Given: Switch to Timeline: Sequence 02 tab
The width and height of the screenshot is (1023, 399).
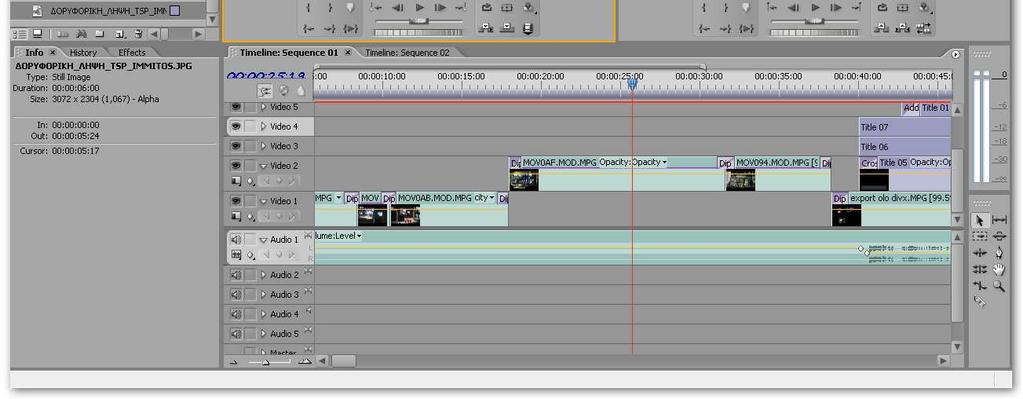Looking at the screenshot, I should coord(407,52).
